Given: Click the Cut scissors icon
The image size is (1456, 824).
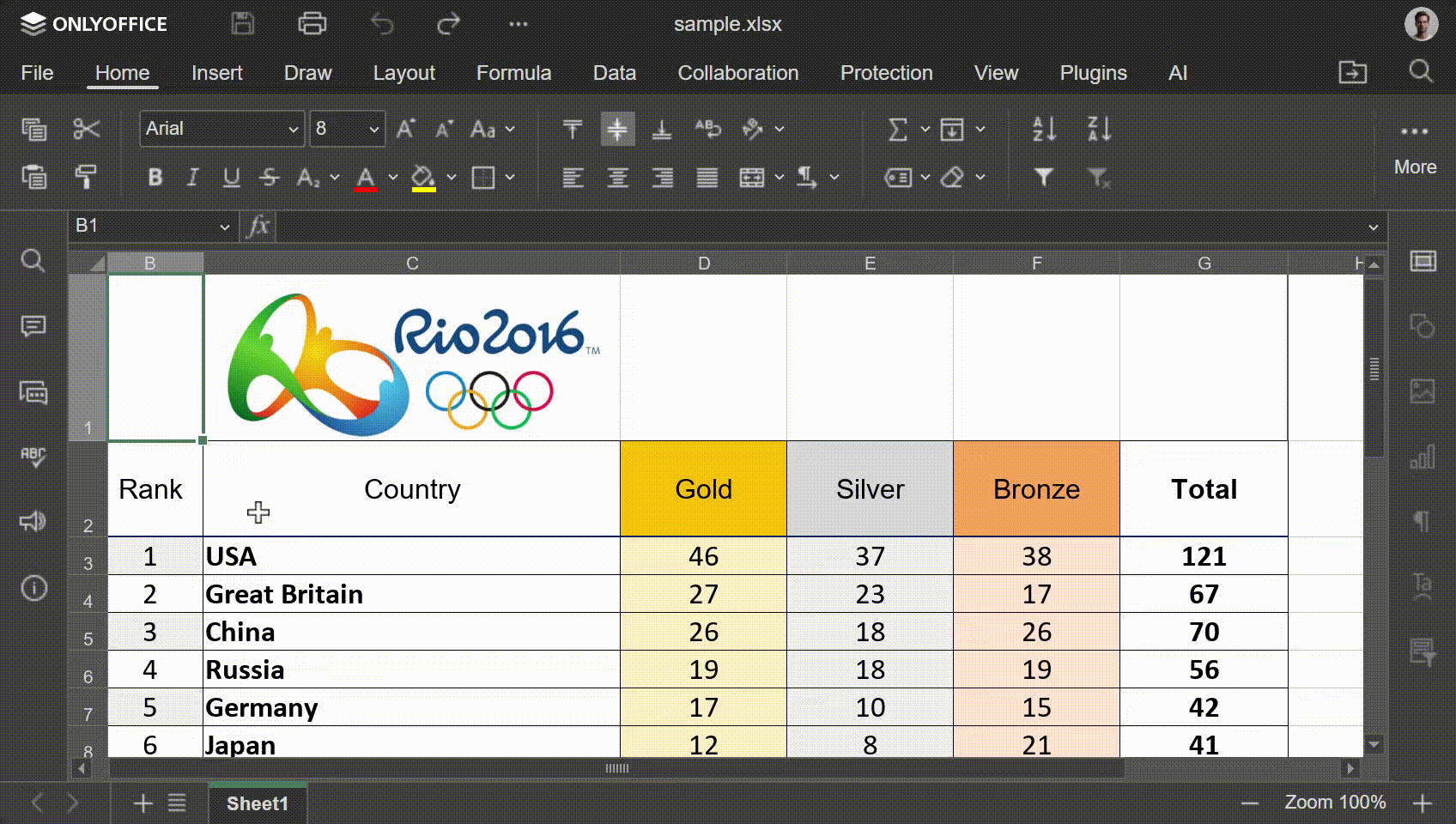Looking at the screenshot, I should tap(87, 130).
